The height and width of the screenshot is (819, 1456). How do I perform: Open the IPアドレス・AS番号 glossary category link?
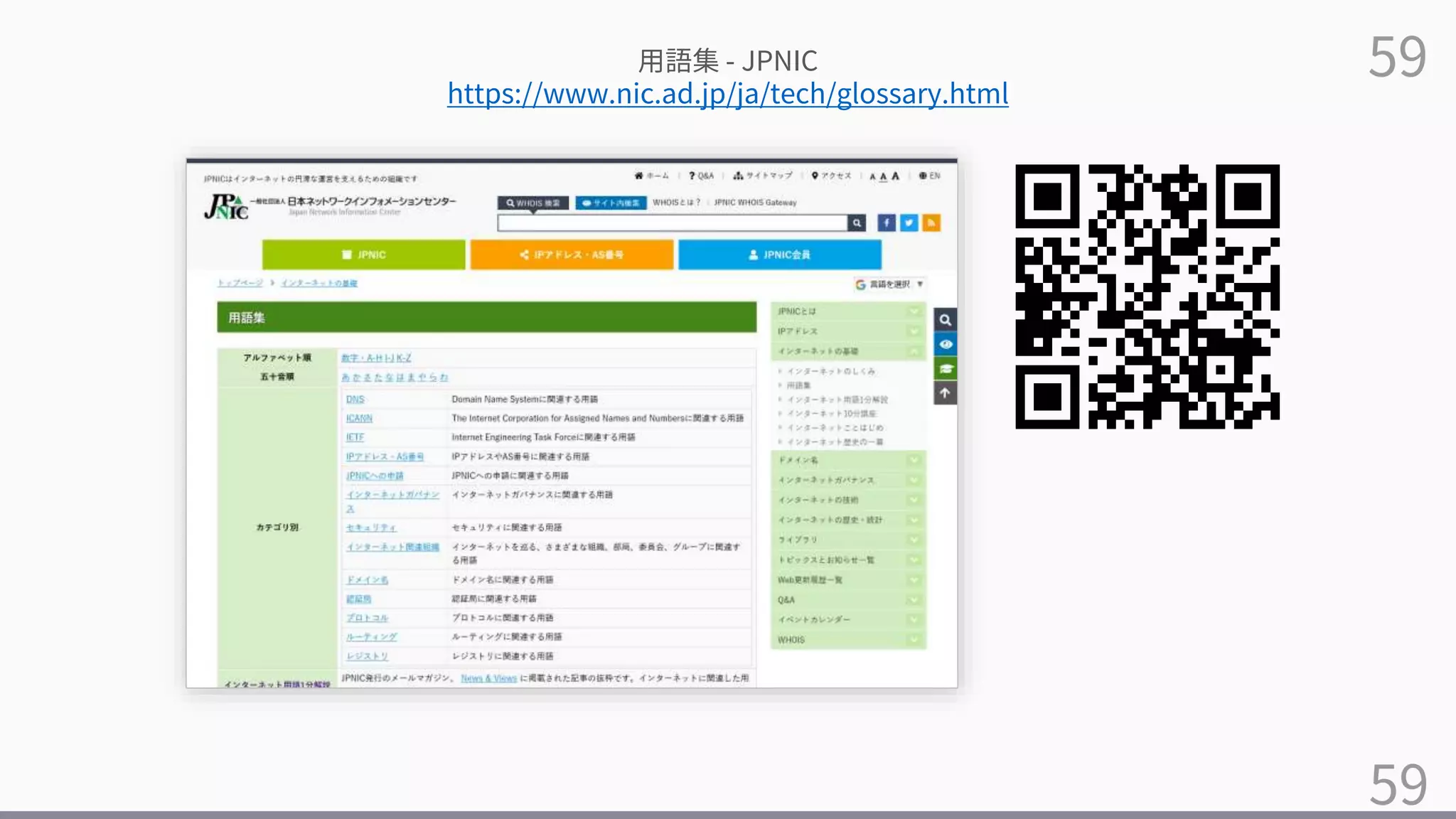(385, 456)
